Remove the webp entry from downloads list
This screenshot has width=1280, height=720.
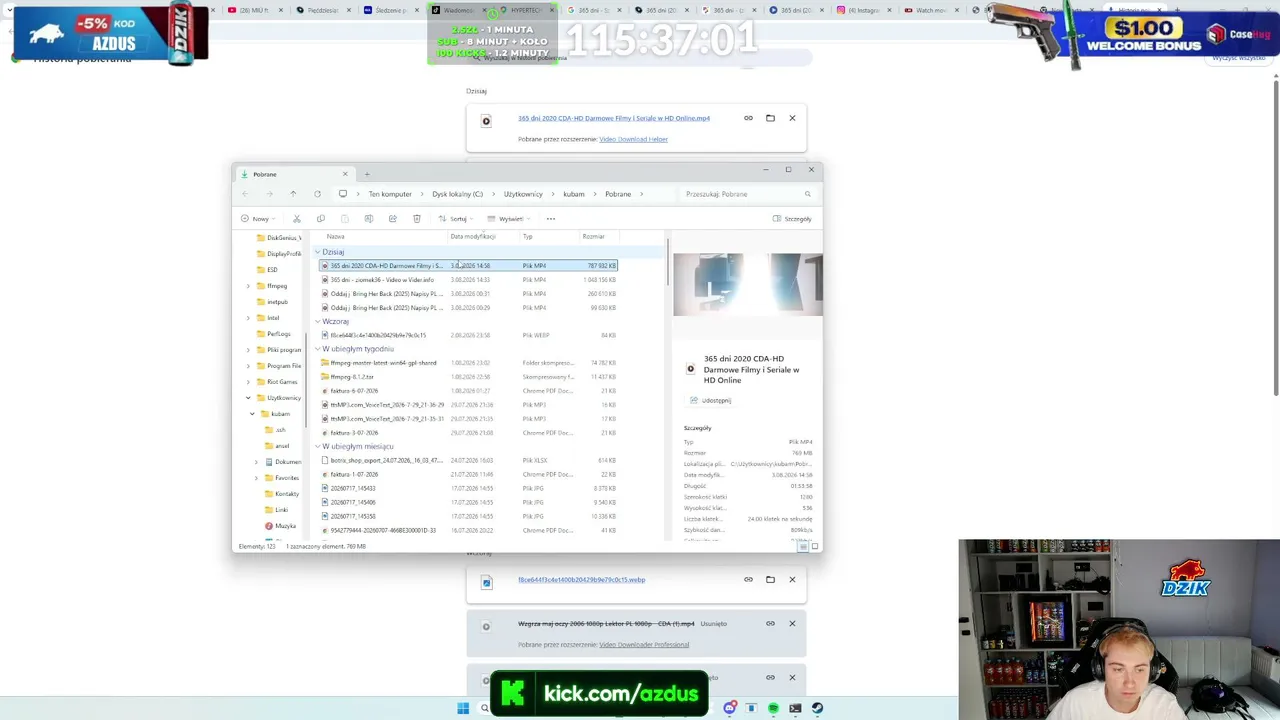click(792, 579)
